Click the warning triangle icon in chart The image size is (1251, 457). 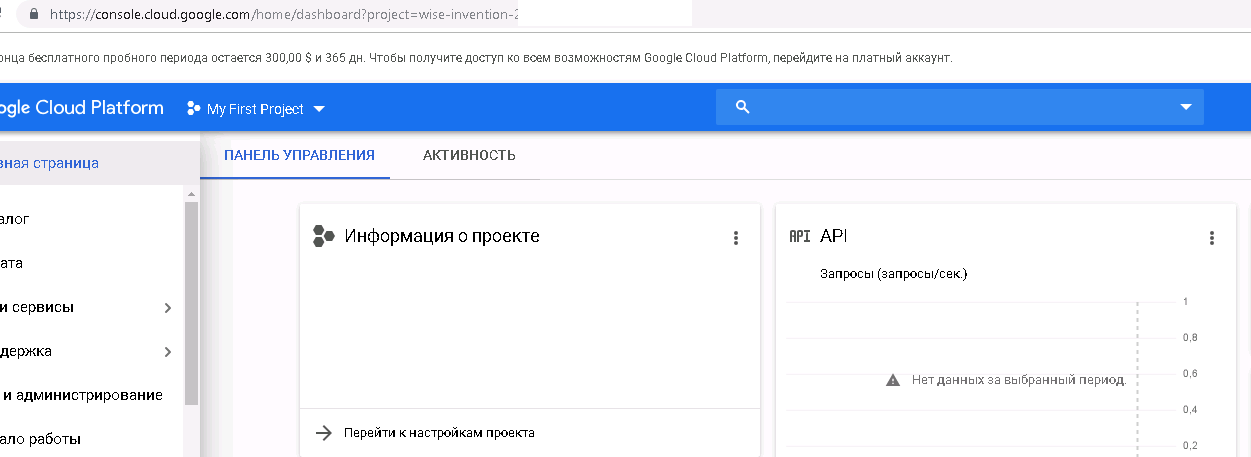click(x=893, y=381)
